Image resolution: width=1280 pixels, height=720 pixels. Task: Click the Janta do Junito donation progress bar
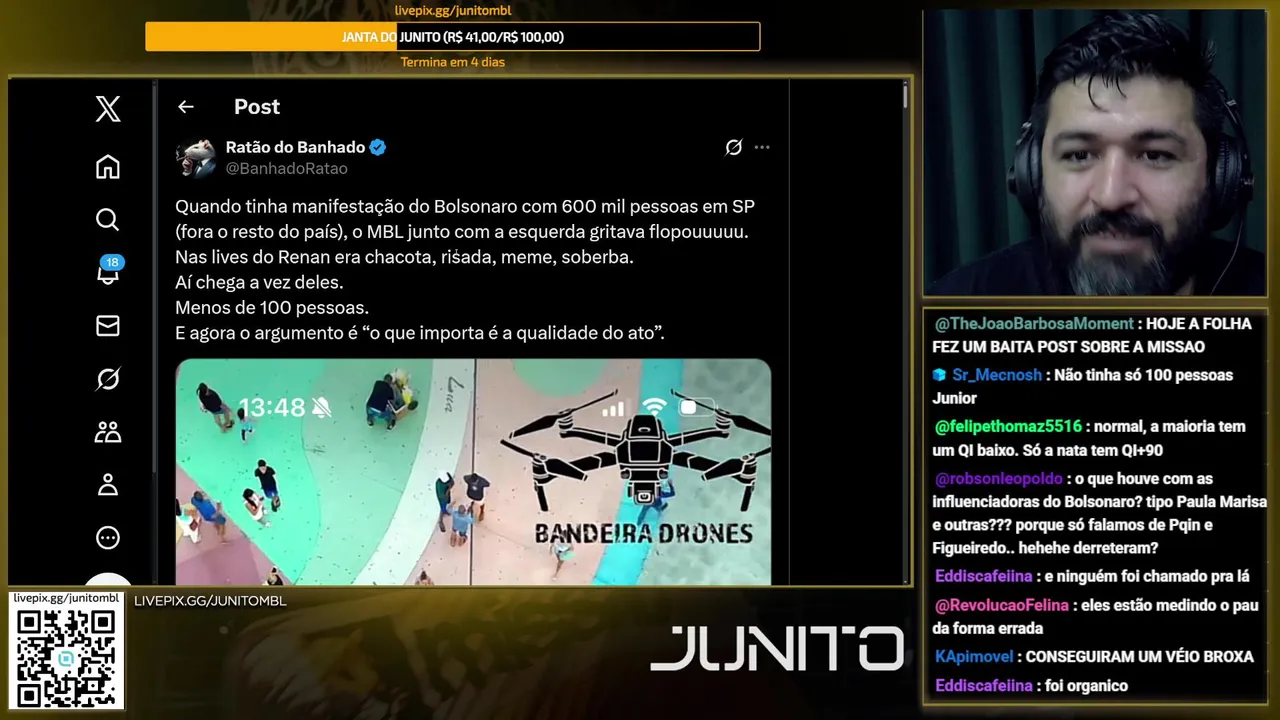pyautogui.click(x=452, y=37)
